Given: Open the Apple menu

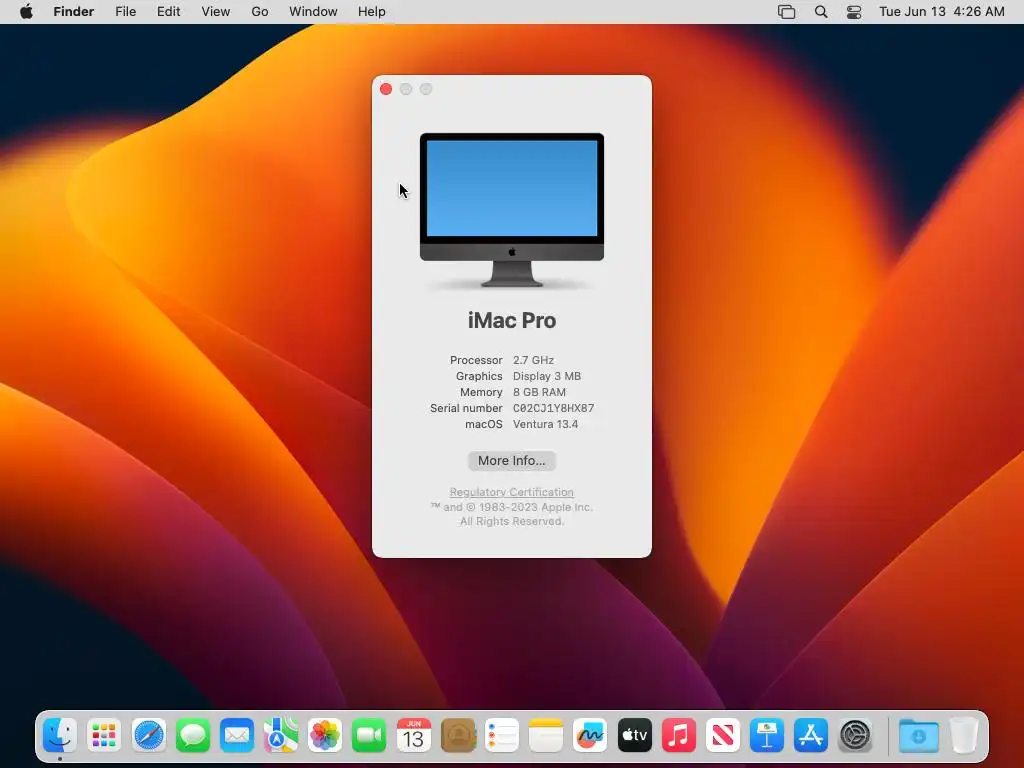Looking at the screenshot, I should coord(26,12).
